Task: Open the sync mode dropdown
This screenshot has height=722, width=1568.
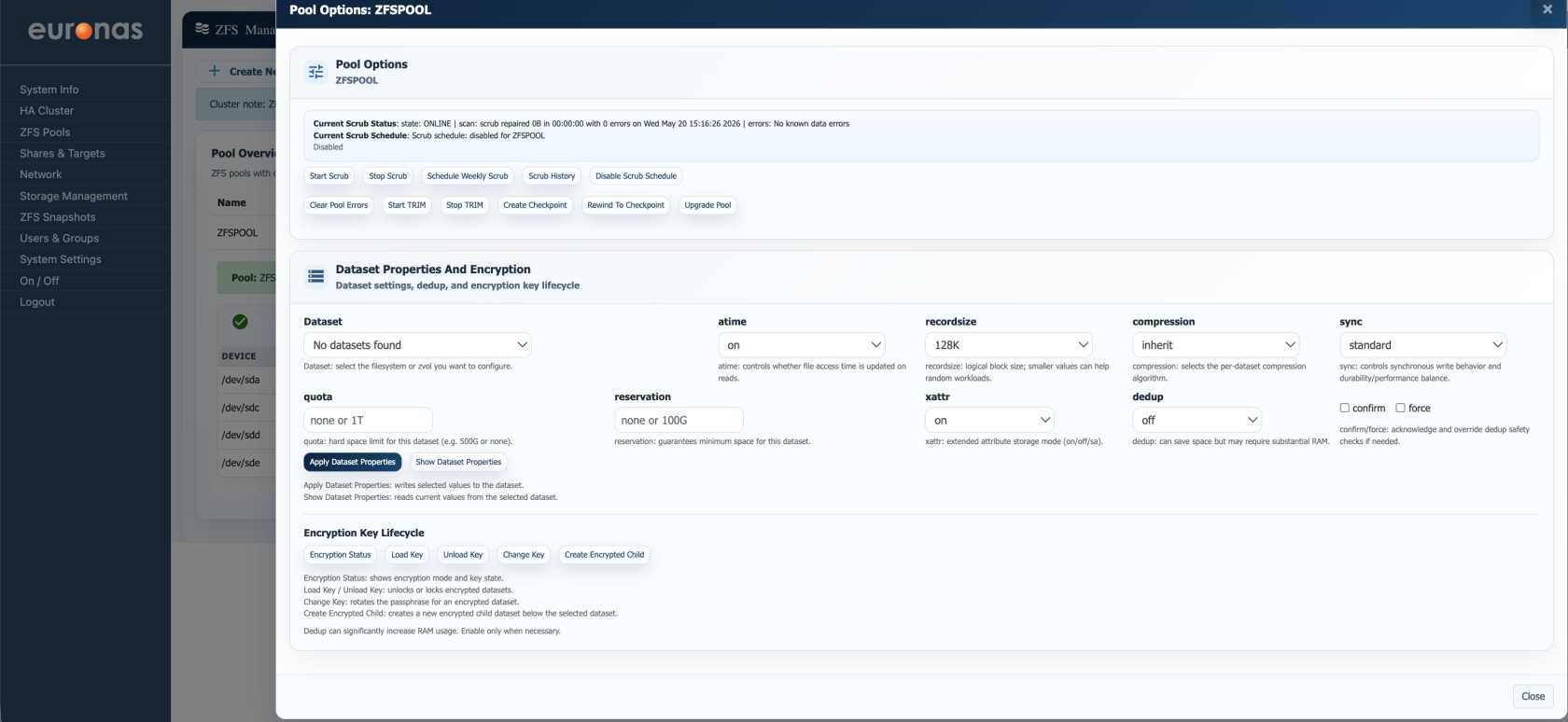Action: (x=1423, y=345)
